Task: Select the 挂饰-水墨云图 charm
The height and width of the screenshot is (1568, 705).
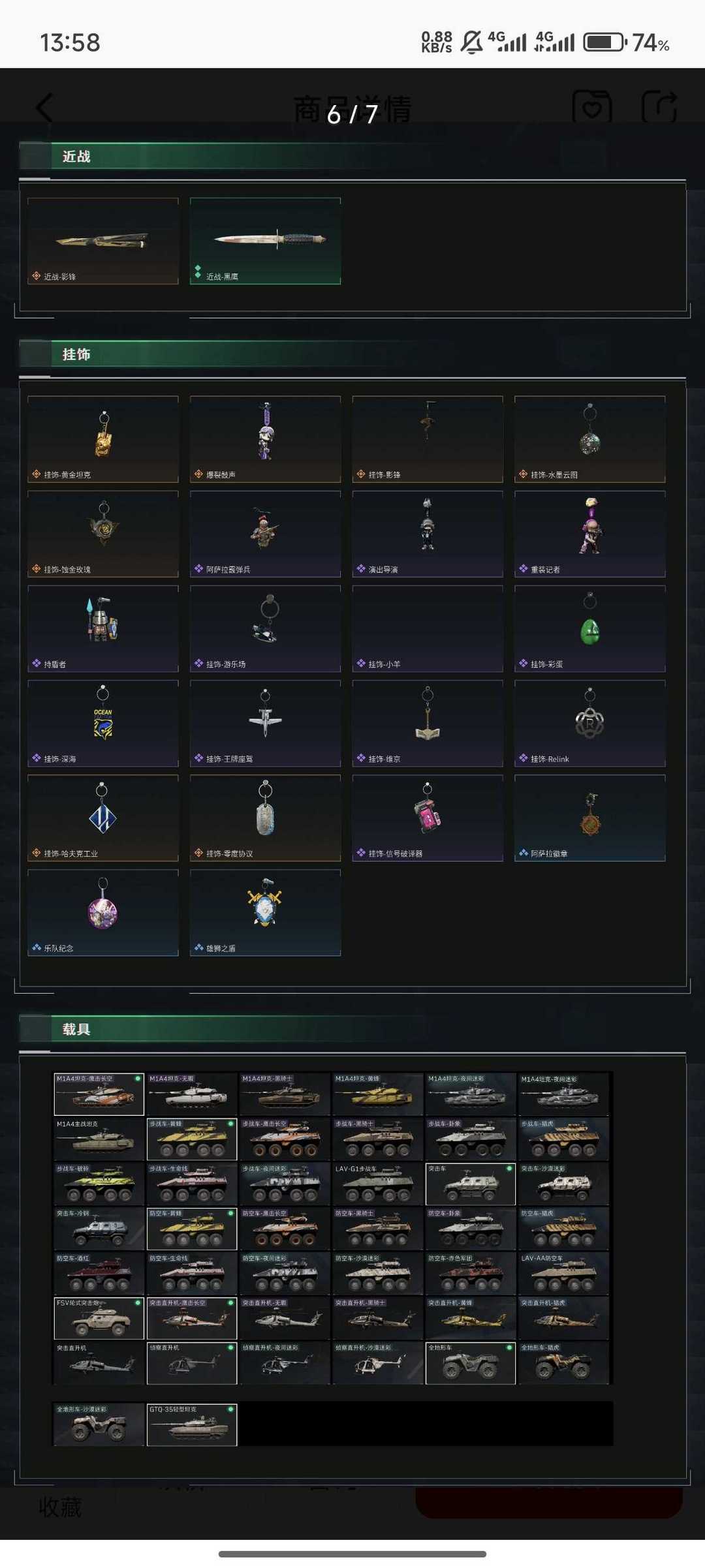Action: (590, 439)
